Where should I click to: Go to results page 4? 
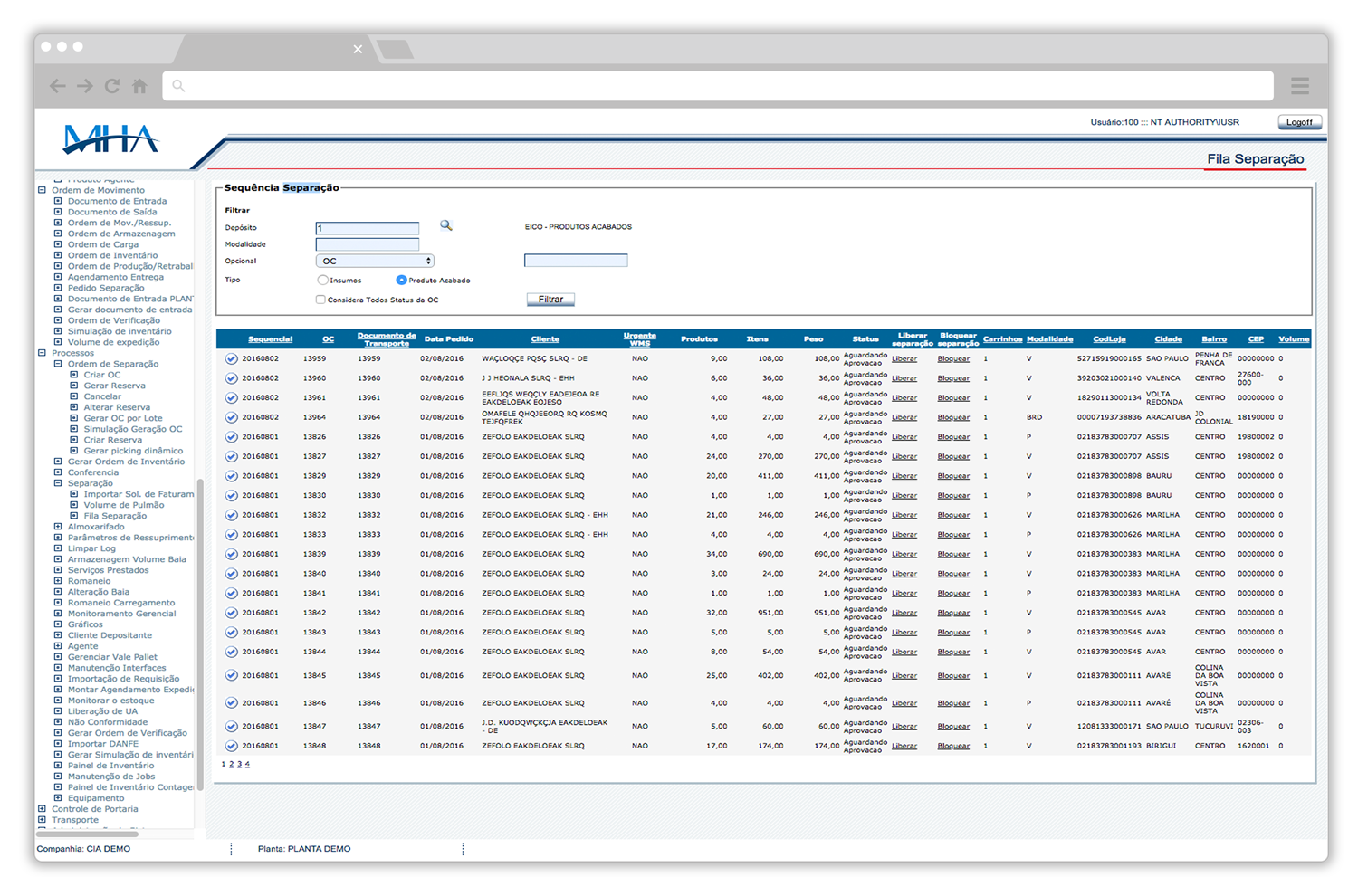click(x=247, y=765)
